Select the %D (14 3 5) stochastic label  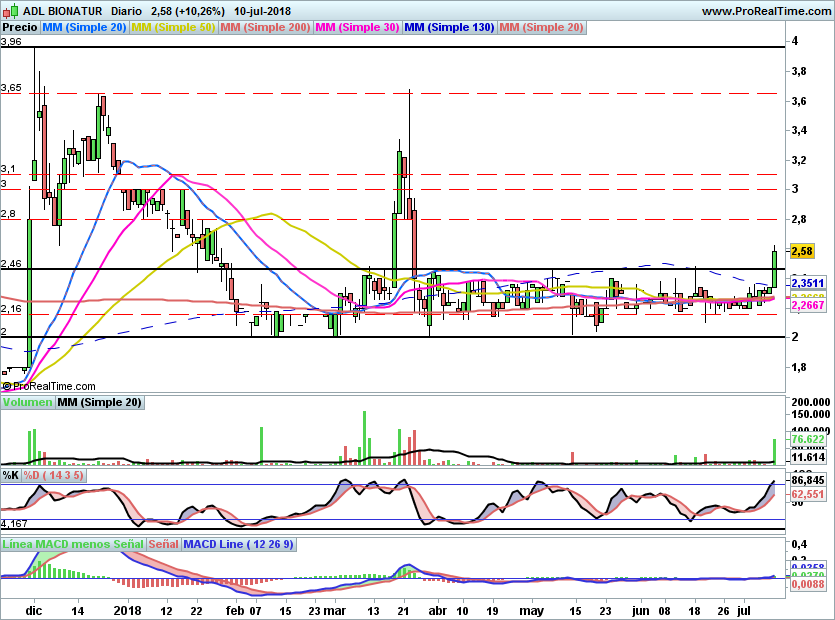[x=54, y=475]
